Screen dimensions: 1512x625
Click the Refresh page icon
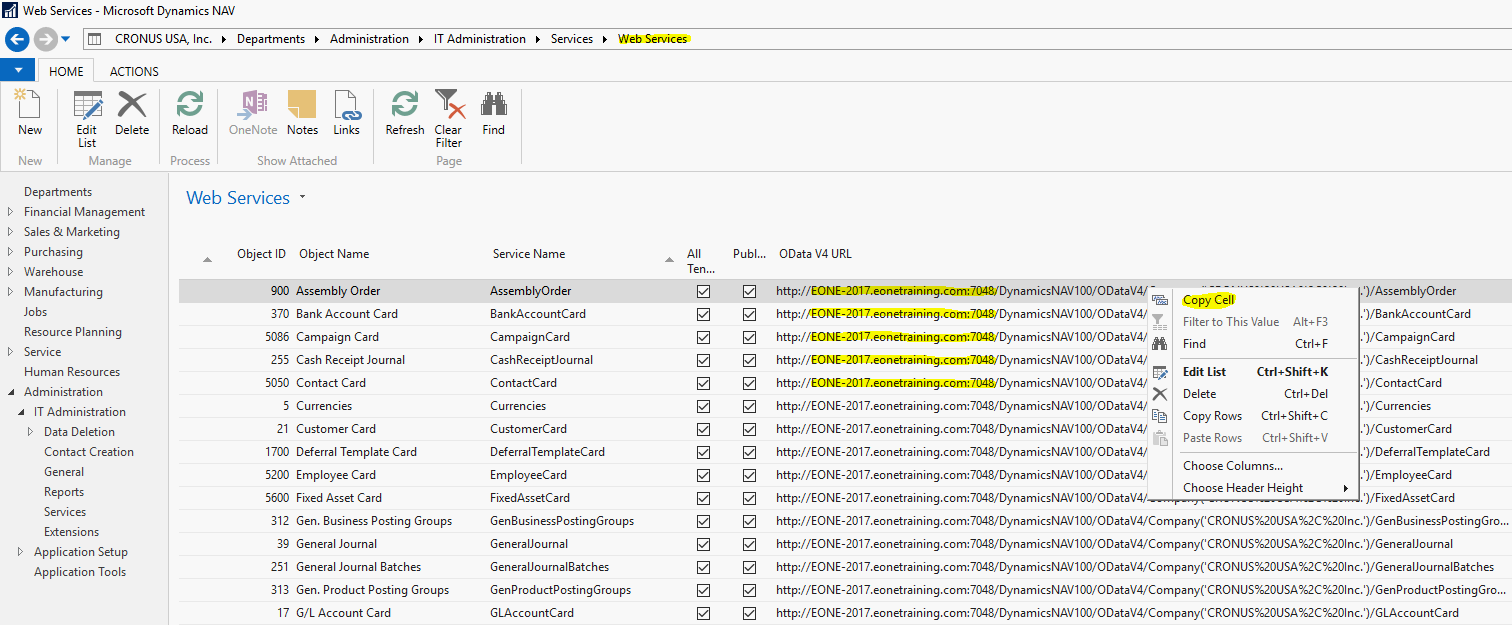coord(405,105)
